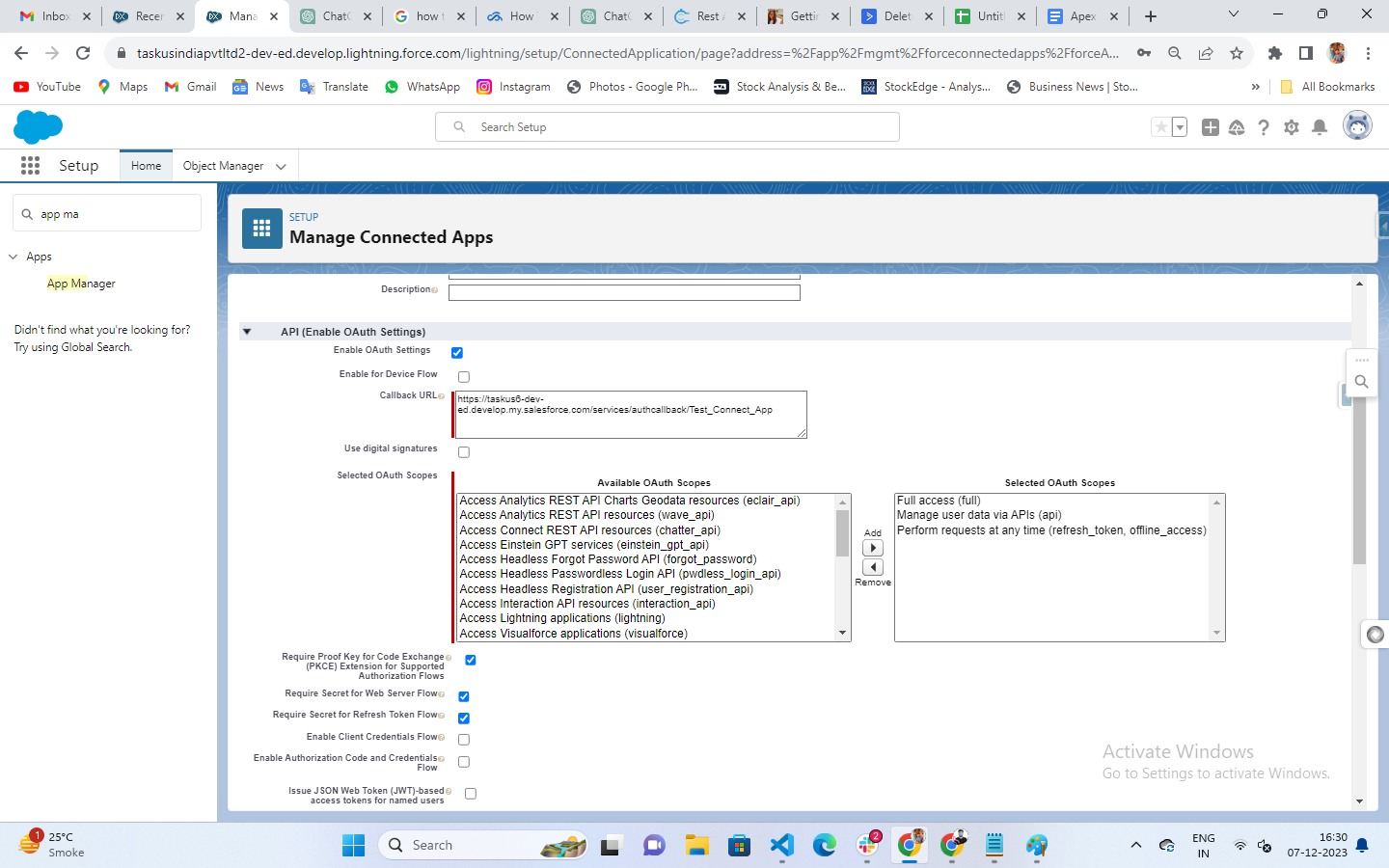This screenshot has height=868, width=1389.
Task: Click the Salesforce cloud logo
Action: click(39, 127)
